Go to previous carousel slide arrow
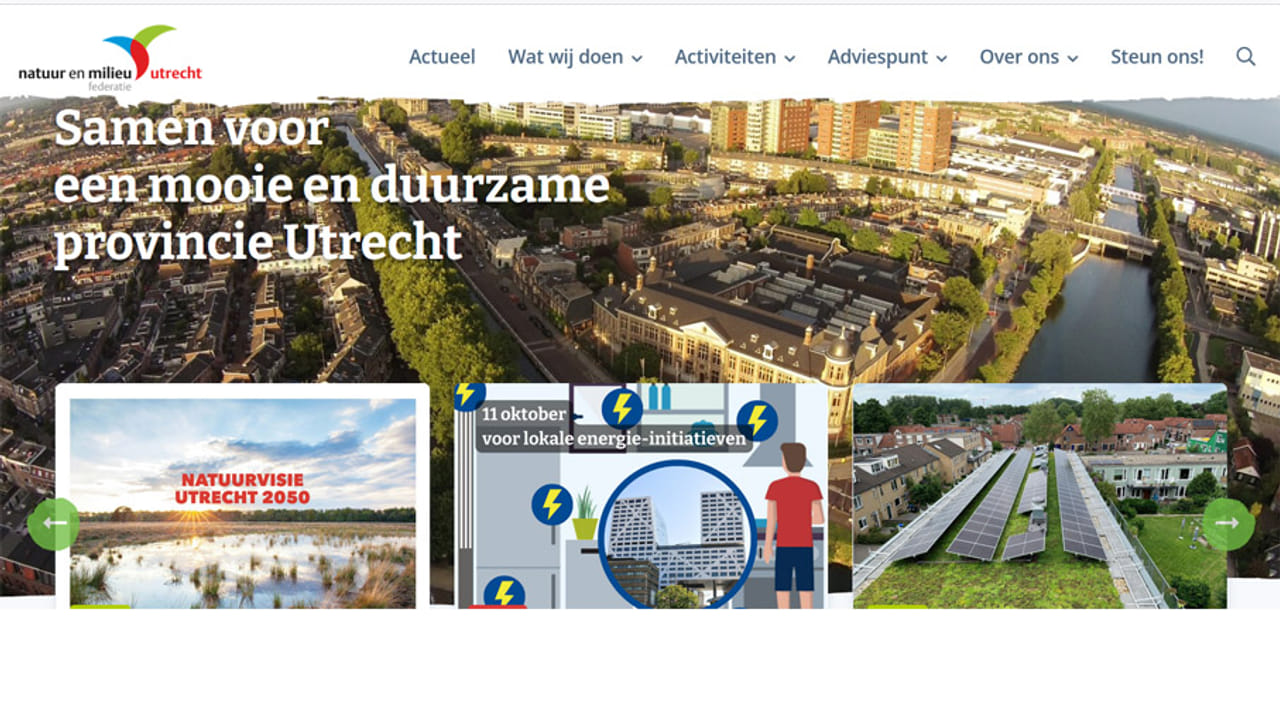The height and width of the screenshot is (720, 1280). (x=53, y=523)
